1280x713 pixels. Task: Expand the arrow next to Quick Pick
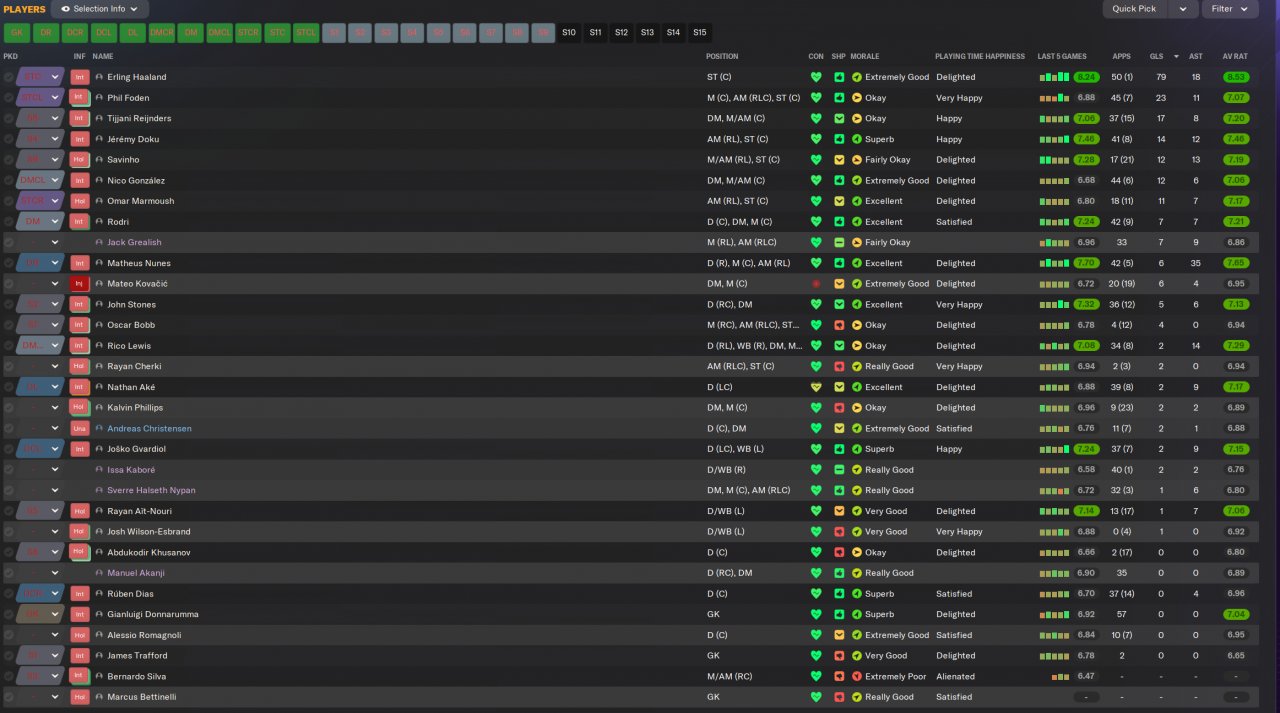(1183, 9)
